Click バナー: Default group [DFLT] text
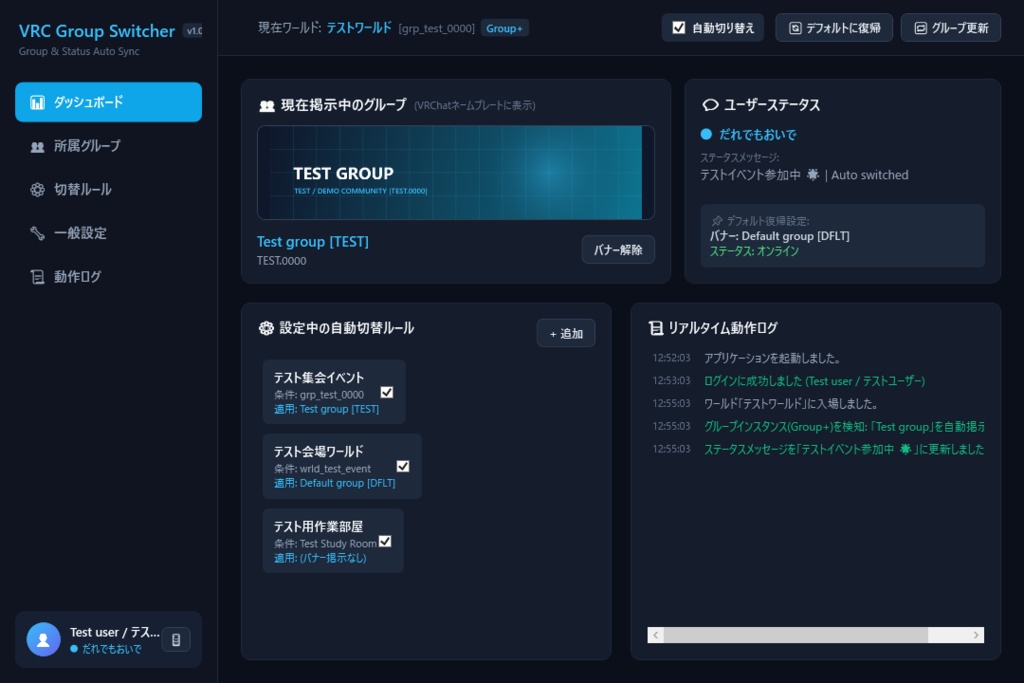This screenshot has width=1024, height=683. [x=780, y=236]
